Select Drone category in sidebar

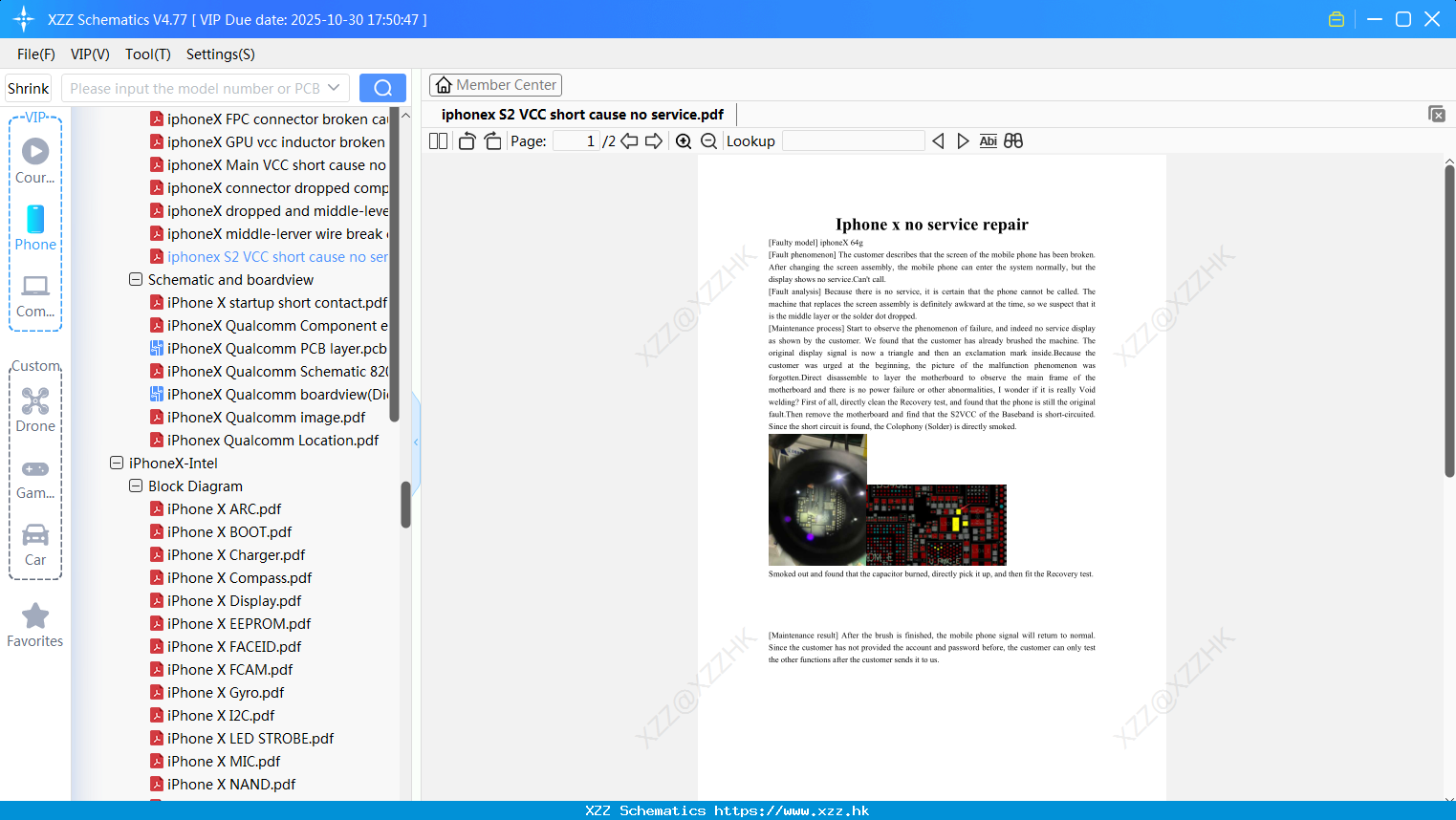tap(35, 409)
